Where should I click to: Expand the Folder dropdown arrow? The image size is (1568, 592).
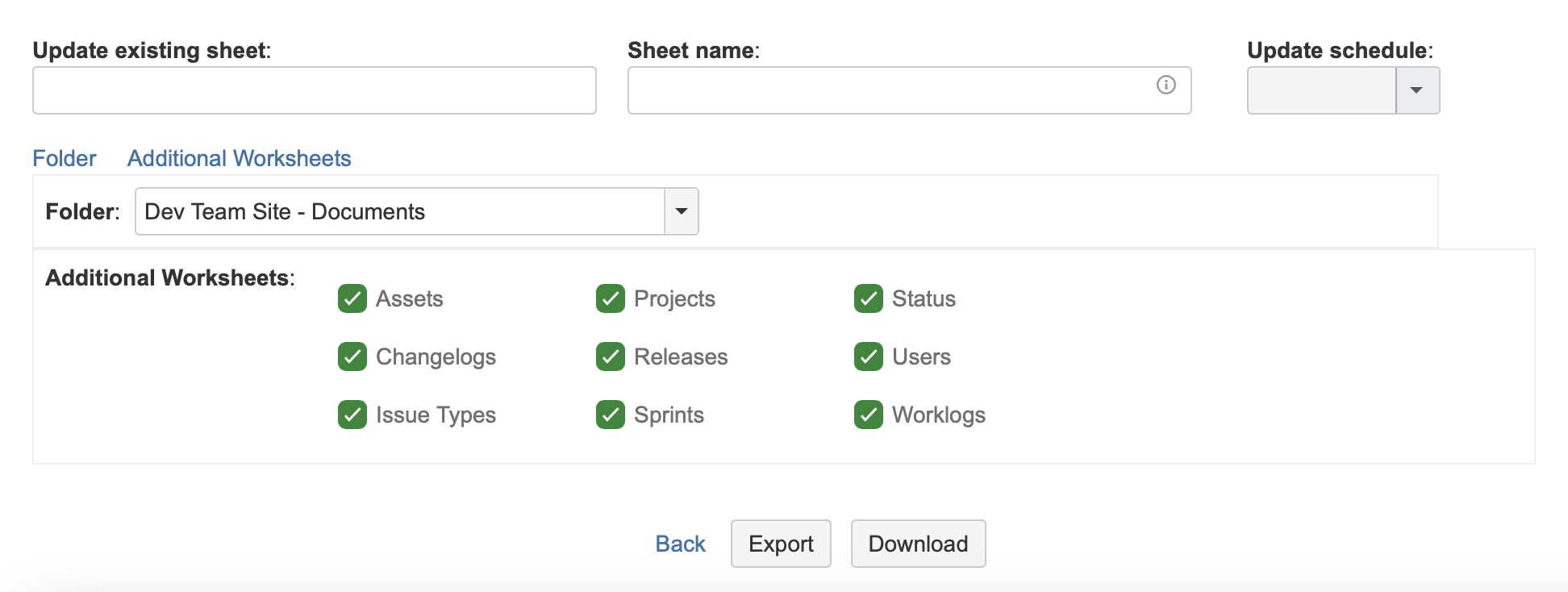point(682,211)
